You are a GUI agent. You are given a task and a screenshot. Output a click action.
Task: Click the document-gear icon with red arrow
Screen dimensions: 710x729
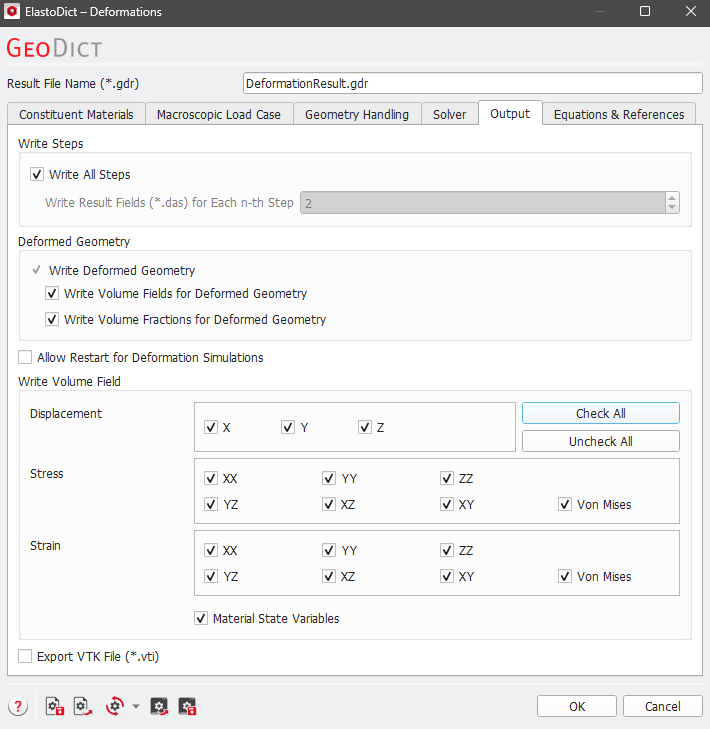click(x=83, y=706)
